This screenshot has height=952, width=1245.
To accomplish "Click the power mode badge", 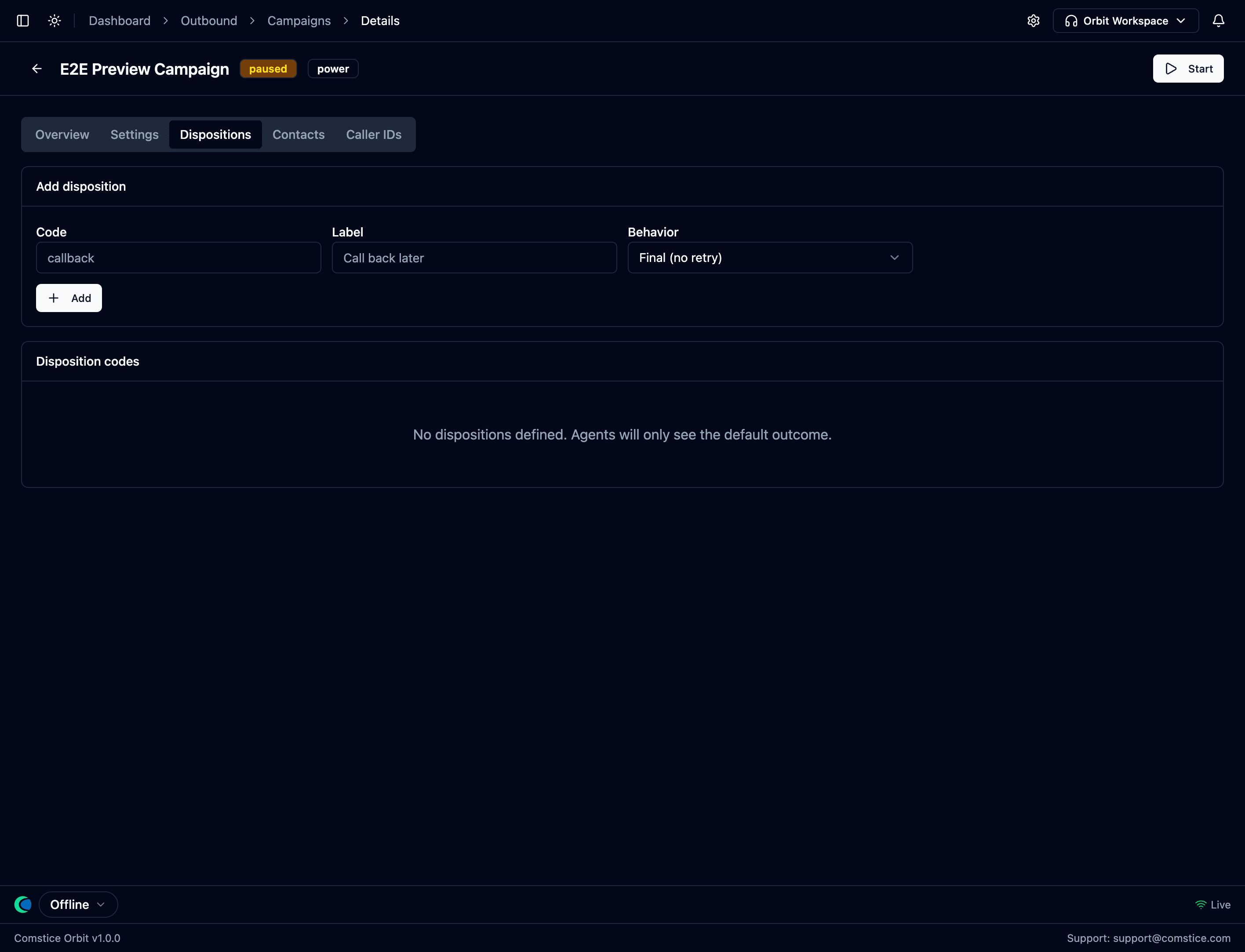I will tap(333, 69).
